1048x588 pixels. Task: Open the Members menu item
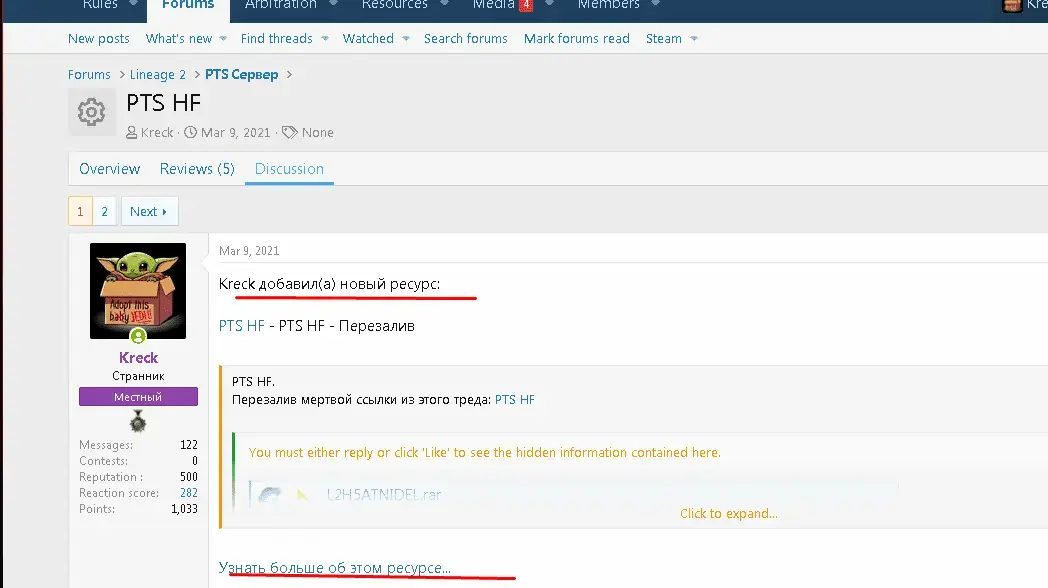coord(608,5)
